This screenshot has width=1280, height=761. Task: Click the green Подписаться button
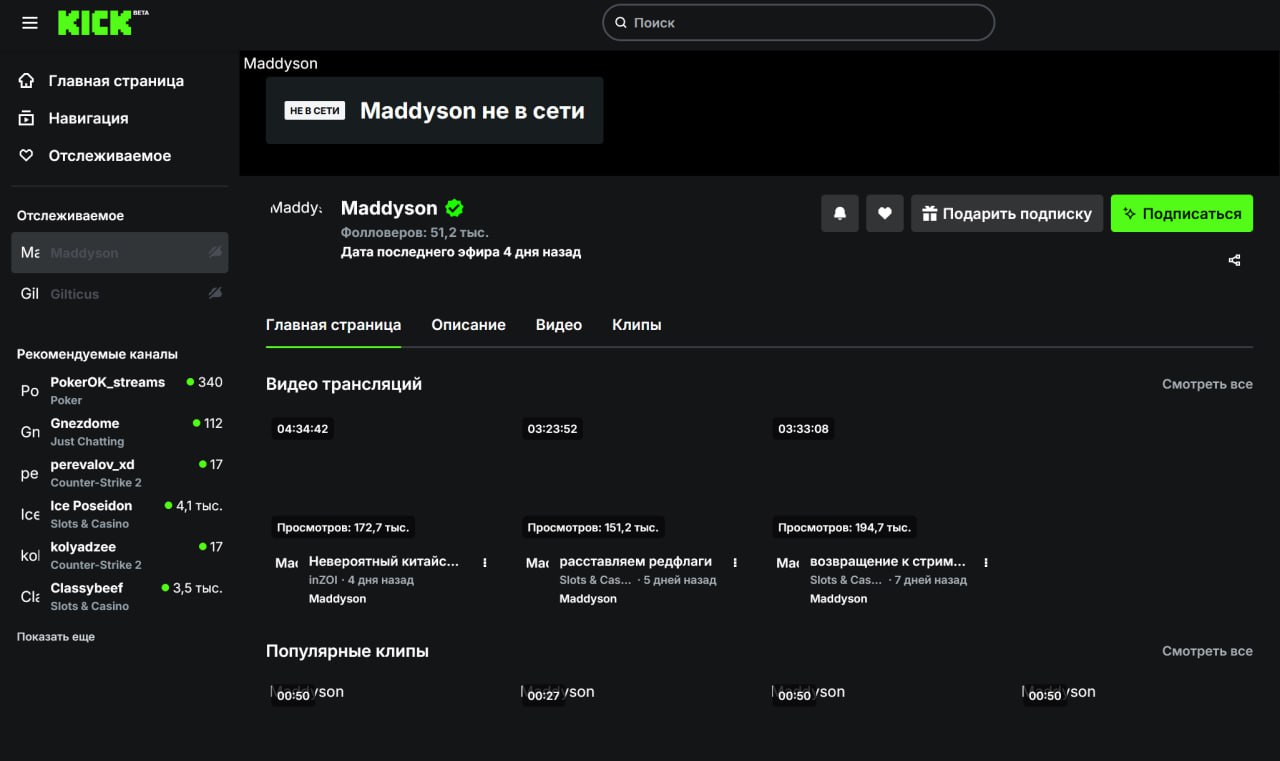pos(1182,213)
